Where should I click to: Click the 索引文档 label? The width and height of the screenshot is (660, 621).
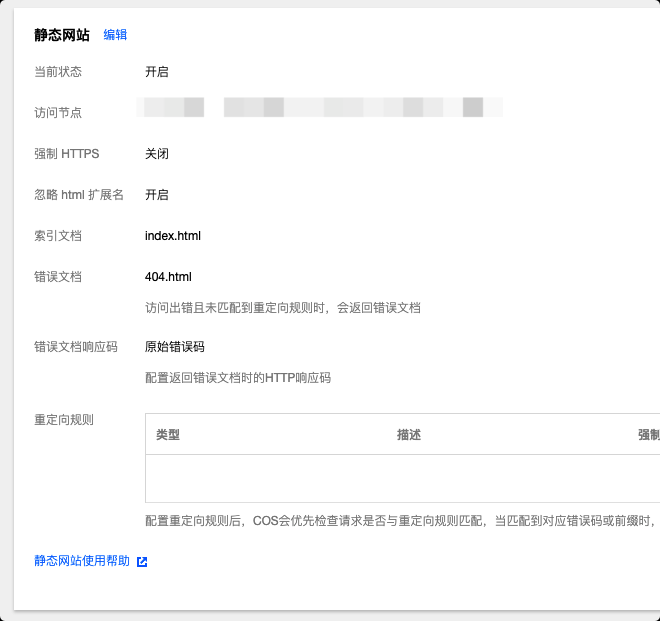click(x=58, y=236)
